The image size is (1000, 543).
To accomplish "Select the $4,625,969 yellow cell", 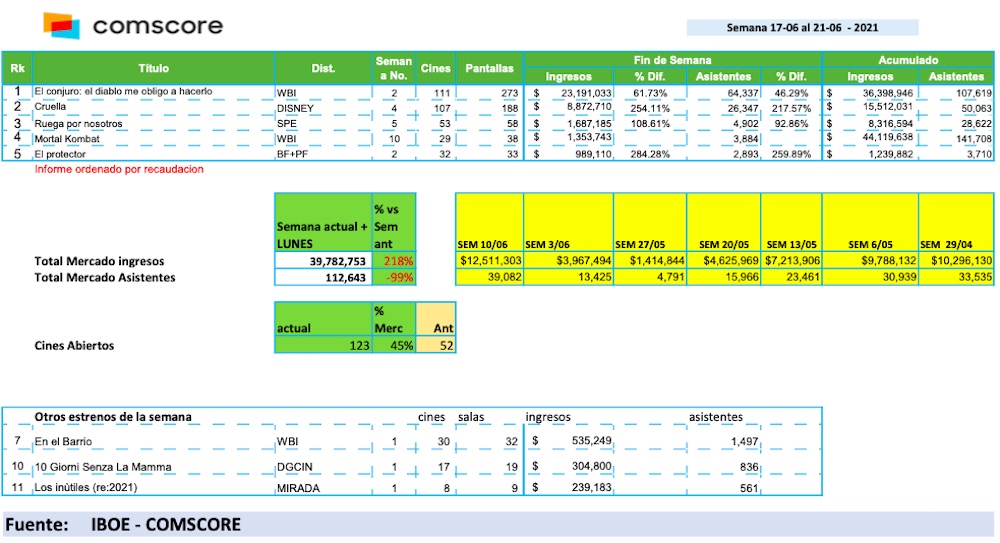I will [x=723, y=260].
